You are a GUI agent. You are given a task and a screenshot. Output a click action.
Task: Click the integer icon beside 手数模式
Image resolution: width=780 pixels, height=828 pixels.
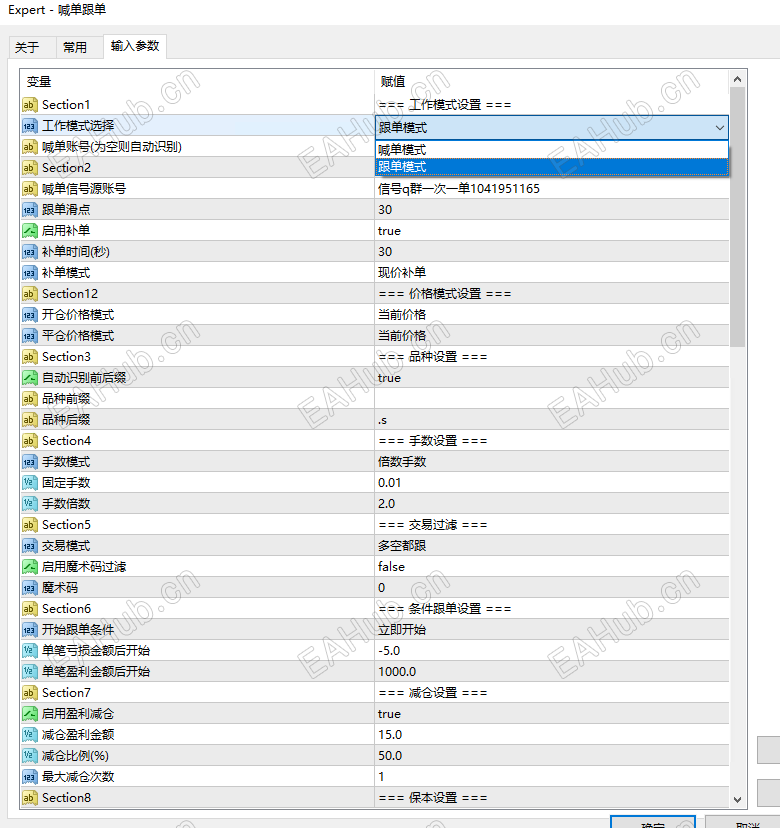(30, 462)
